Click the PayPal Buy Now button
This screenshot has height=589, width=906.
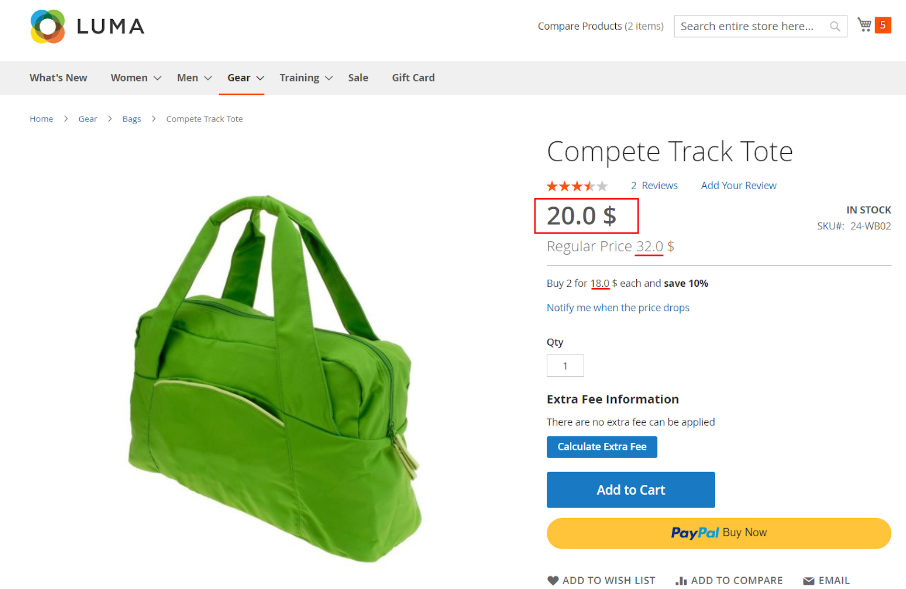click(719, 533)
